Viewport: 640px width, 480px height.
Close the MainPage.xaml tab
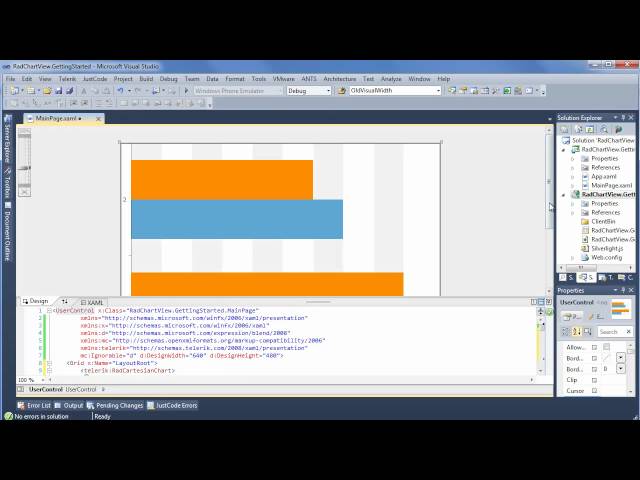click(x=98, y=119)
